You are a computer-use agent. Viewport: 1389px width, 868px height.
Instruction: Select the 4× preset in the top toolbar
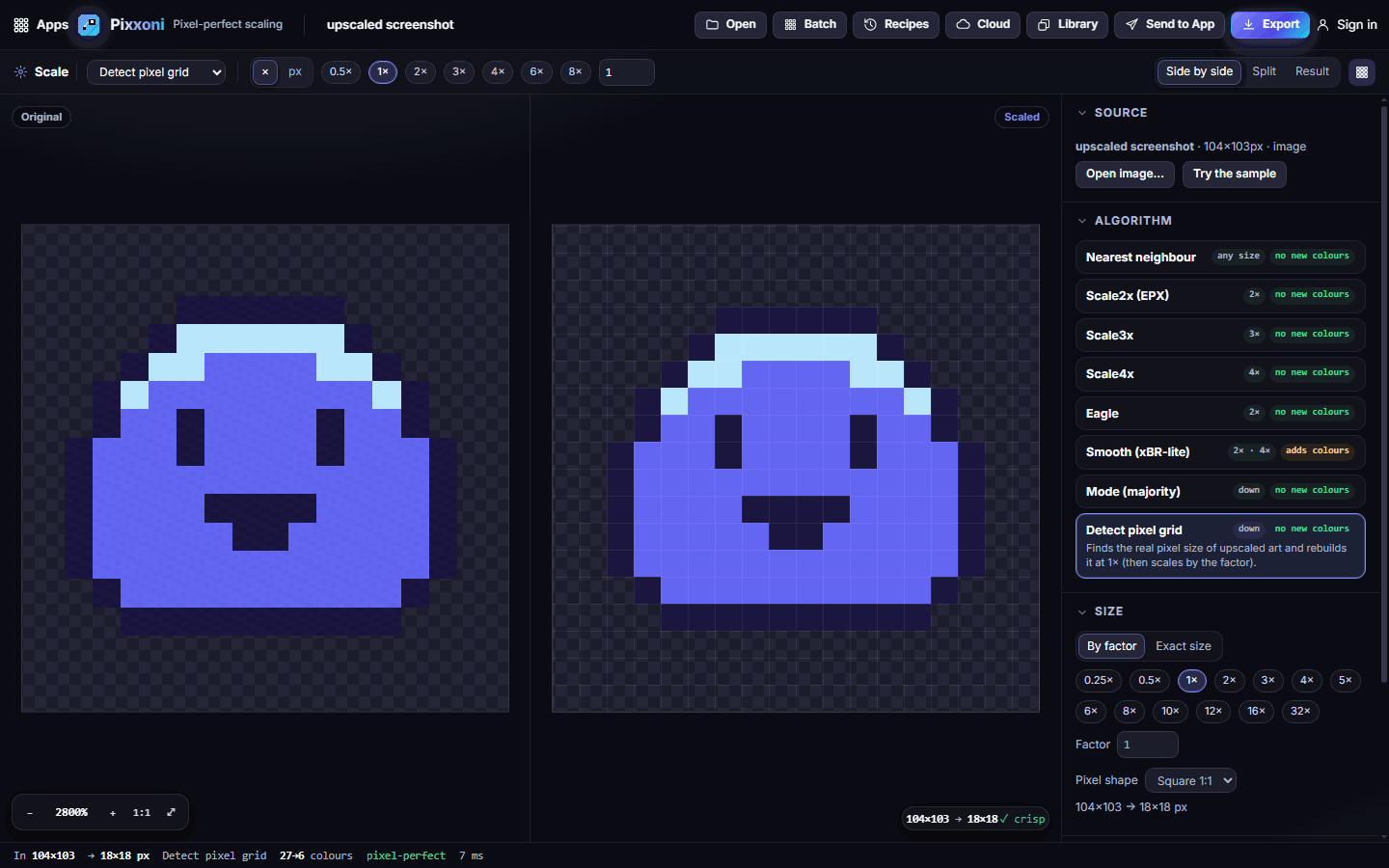(498, 72)
